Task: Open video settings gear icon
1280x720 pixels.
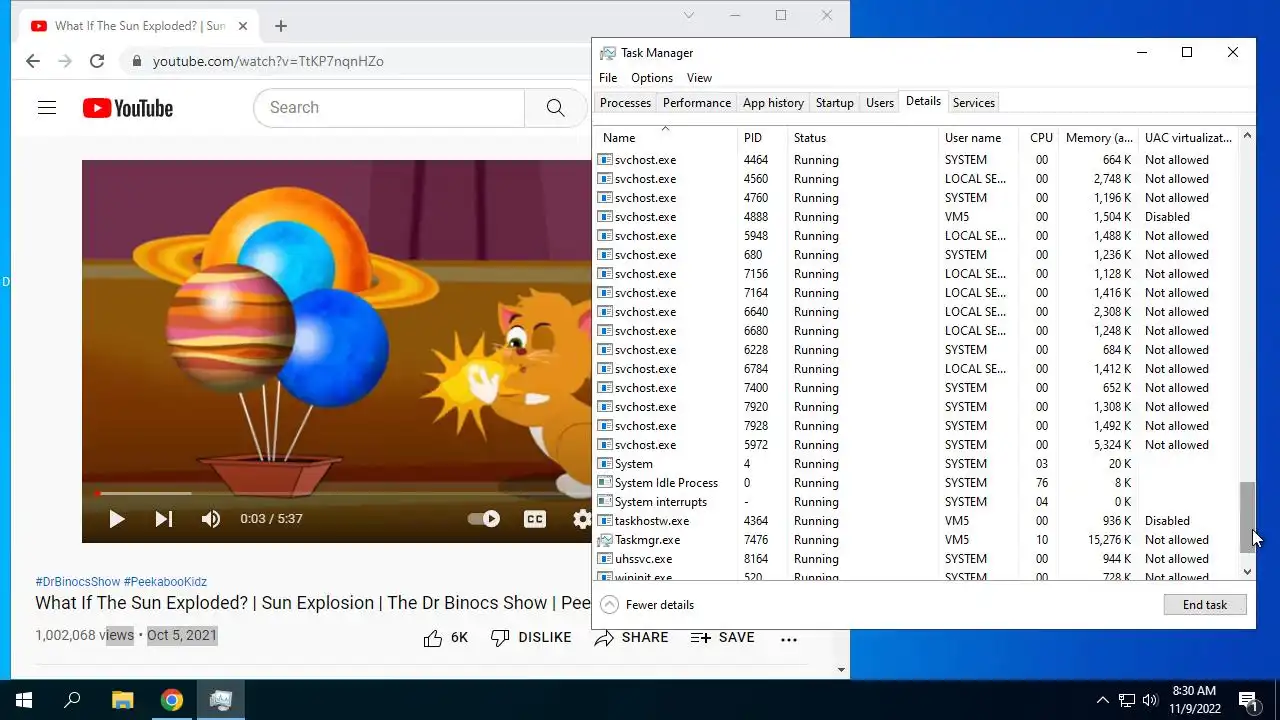Action: point(582,519)
